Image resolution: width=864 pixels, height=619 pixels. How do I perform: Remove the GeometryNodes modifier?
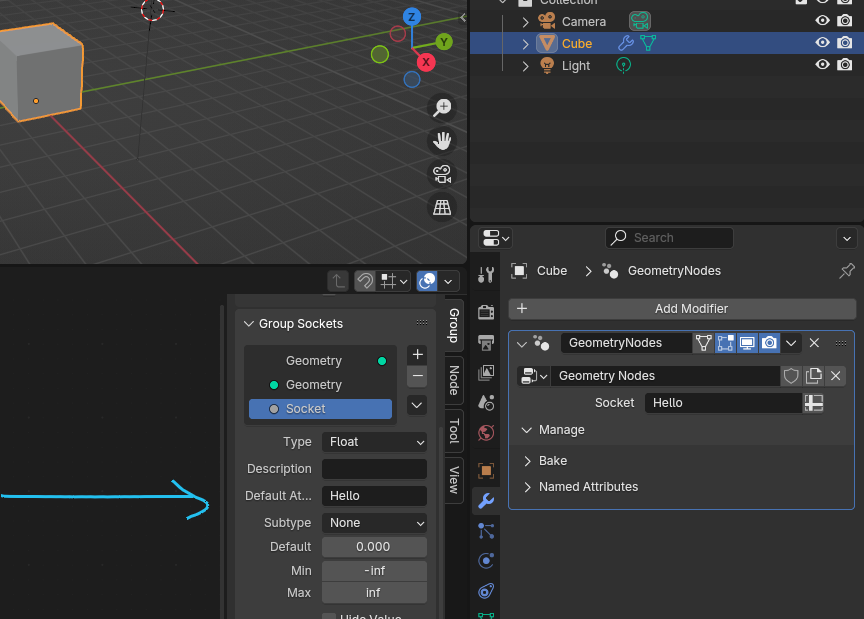pos(814,343)
